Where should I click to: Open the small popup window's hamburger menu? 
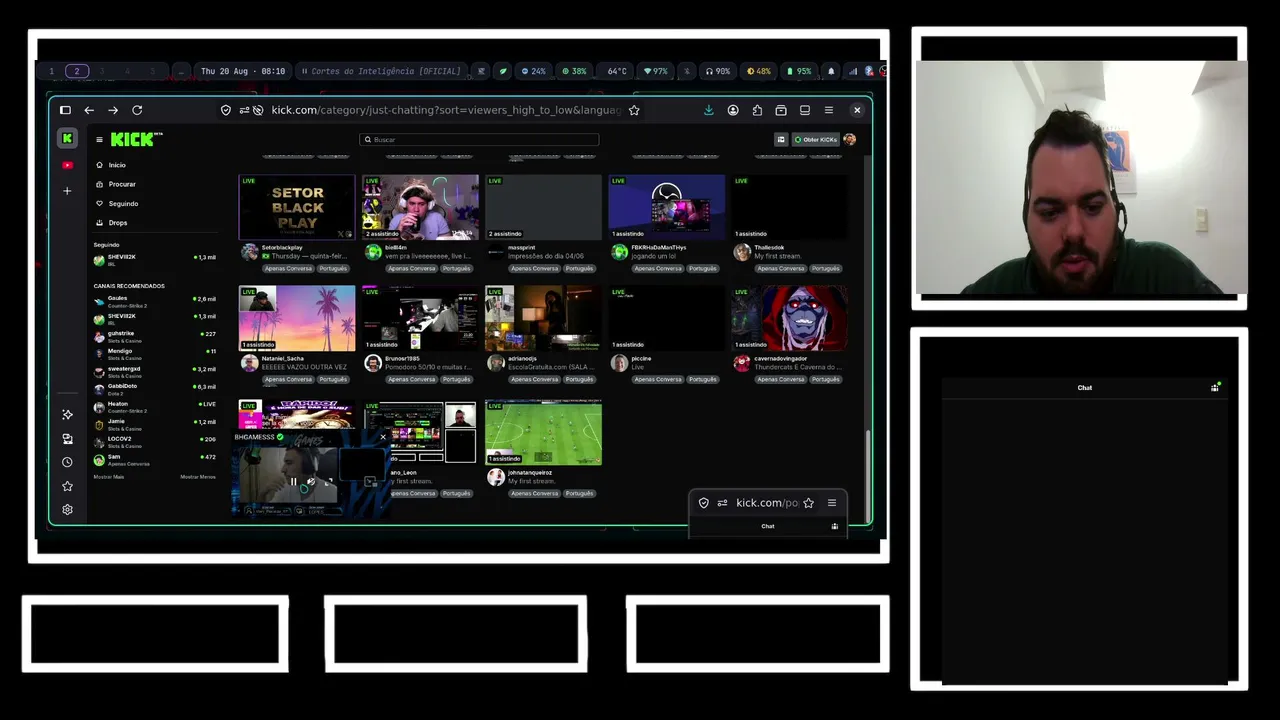[x=832, y=503]
